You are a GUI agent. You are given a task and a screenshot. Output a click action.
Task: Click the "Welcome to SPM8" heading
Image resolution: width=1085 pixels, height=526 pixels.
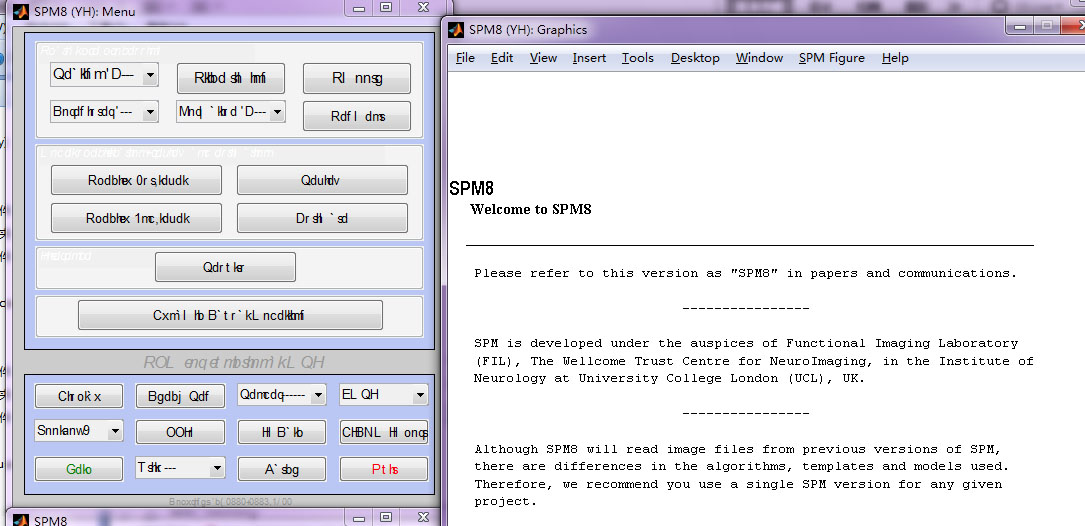coord(531,209)
